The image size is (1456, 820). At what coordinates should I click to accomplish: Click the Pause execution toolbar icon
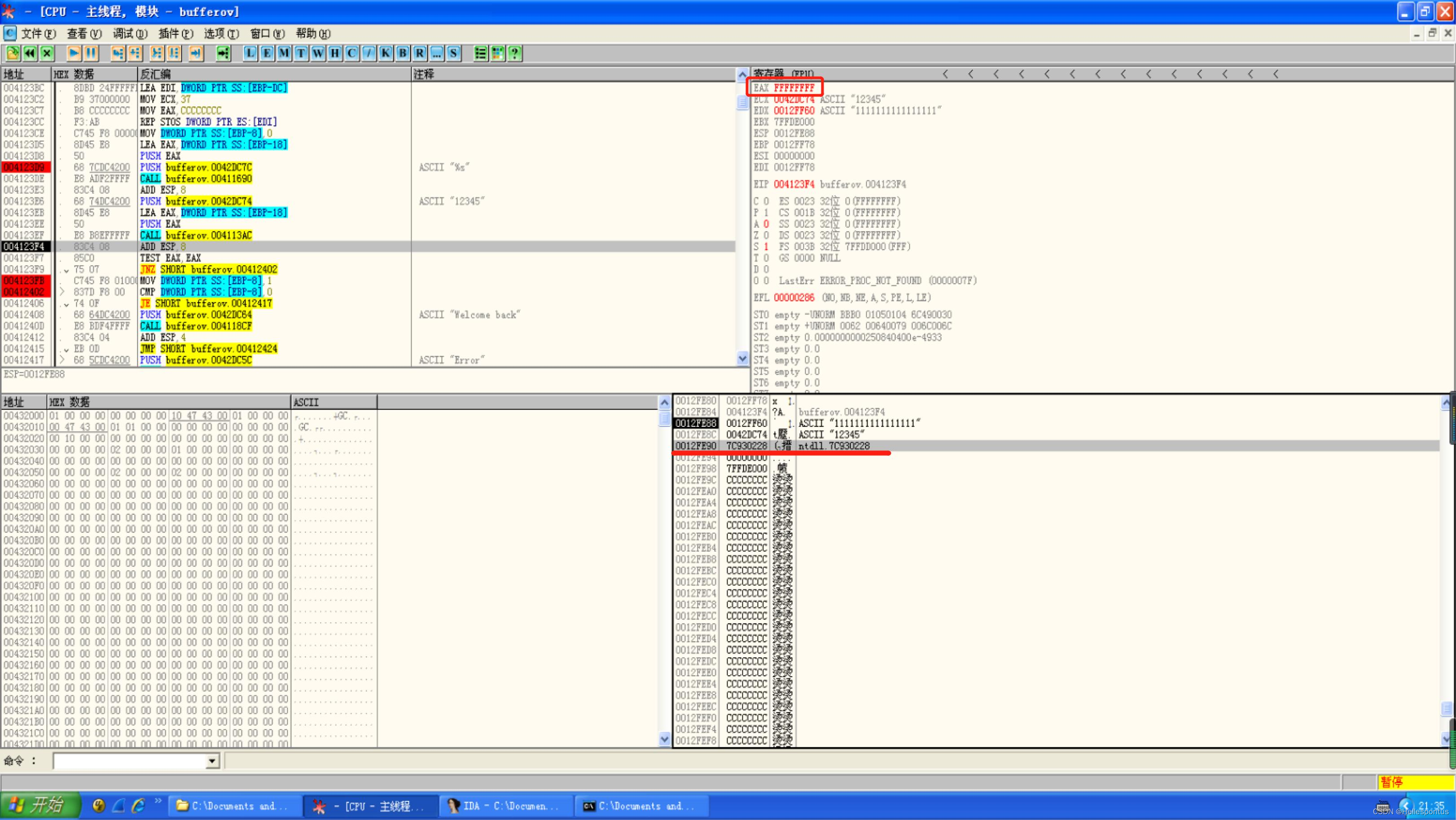coord(90,53)
